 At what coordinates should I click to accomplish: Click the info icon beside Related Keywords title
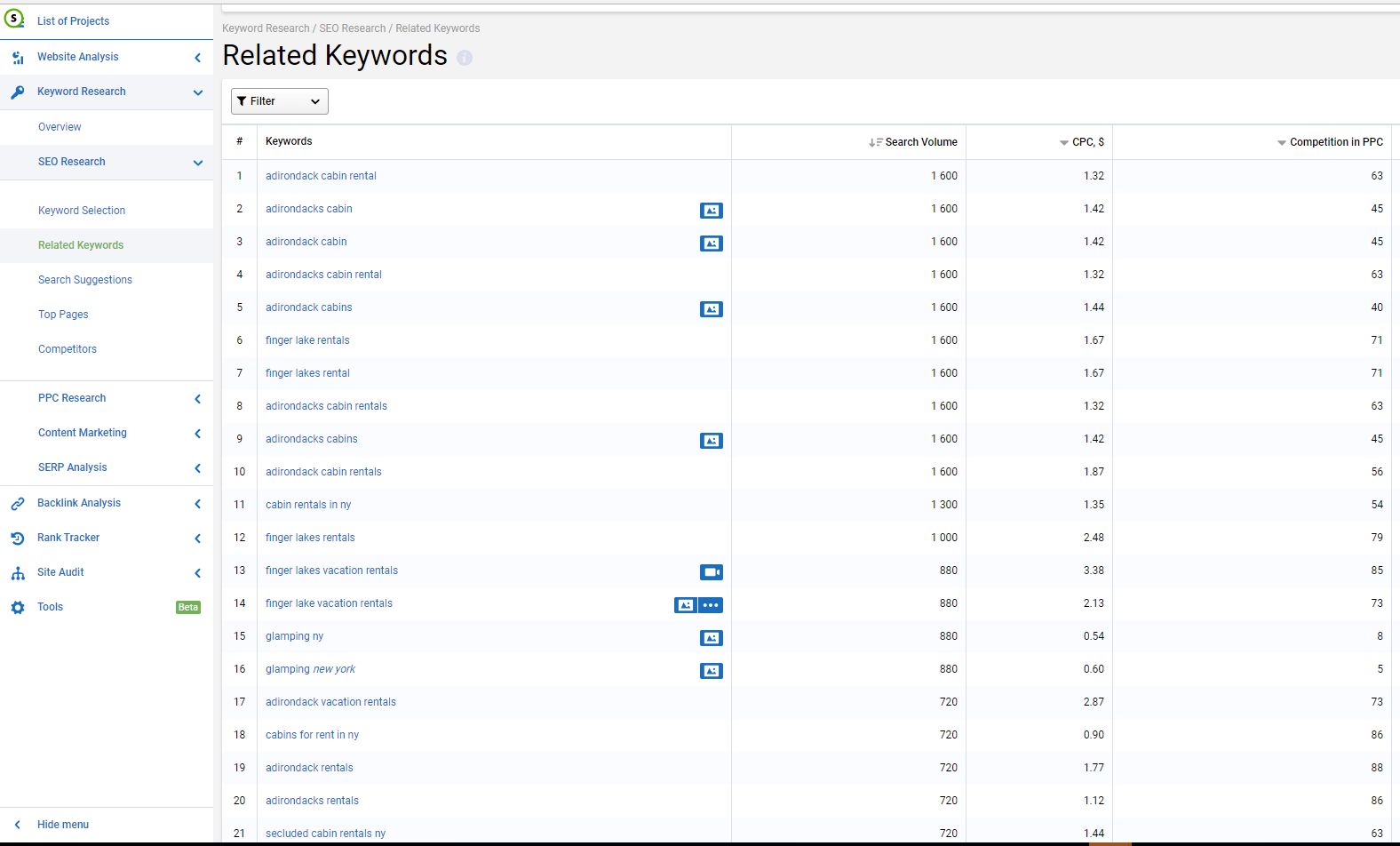click(465, 58)
